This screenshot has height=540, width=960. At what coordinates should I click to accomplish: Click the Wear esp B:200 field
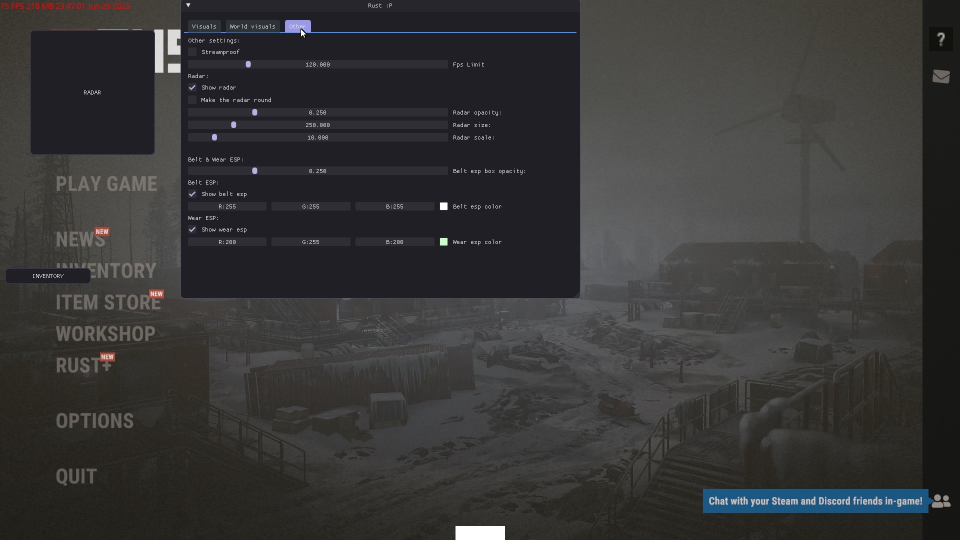[x=395, y=242]
